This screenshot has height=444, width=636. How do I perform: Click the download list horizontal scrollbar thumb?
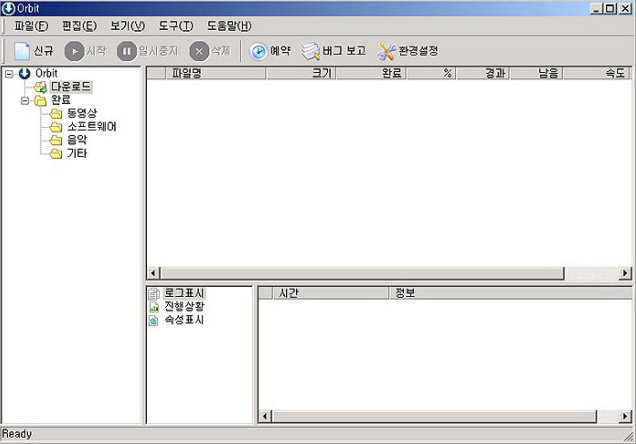[362, 273]
